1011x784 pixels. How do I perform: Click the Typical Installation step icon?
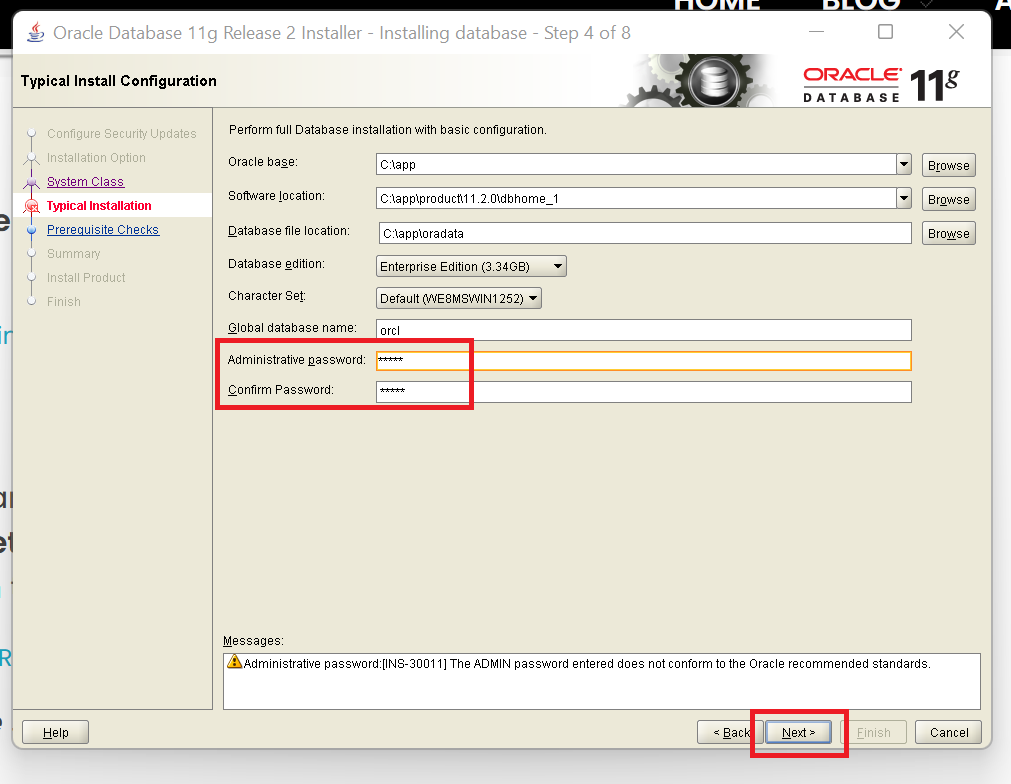coord(31,206)
